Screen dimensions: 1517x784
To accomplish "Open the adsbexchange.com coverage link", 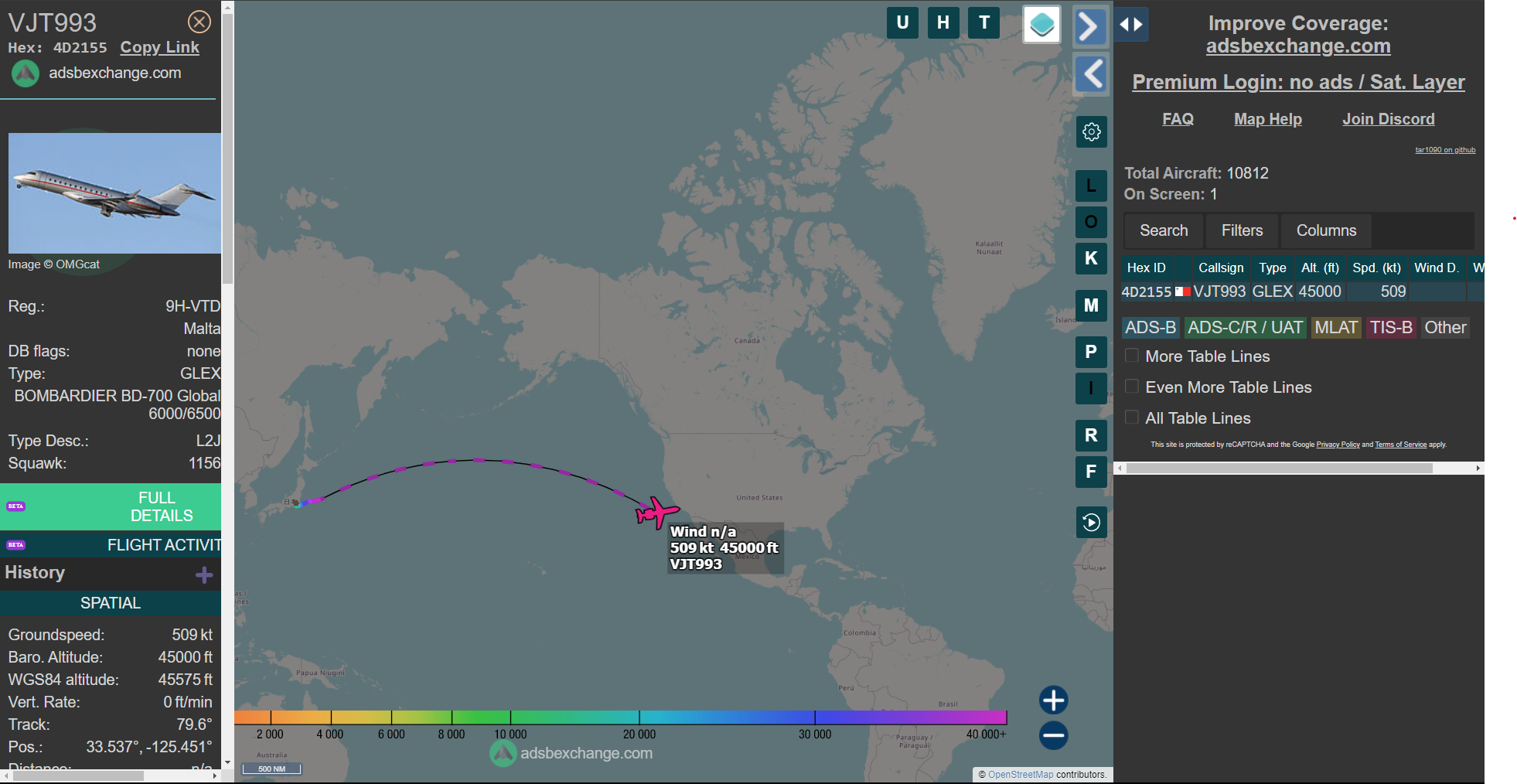I will [1298, 46].
